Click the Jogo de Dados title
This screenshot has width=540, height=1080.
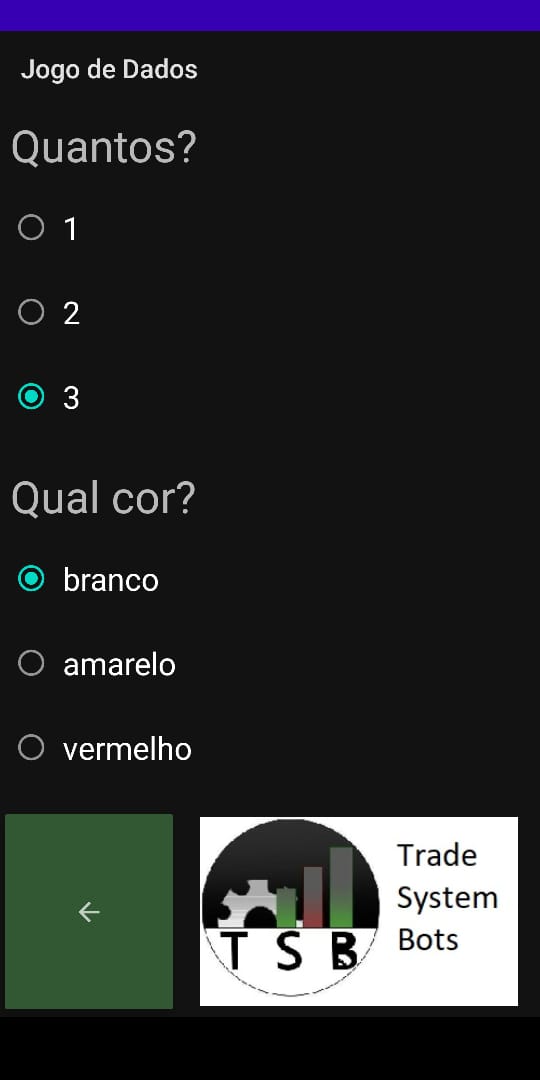pyautogui.click(x=109, y=70)
